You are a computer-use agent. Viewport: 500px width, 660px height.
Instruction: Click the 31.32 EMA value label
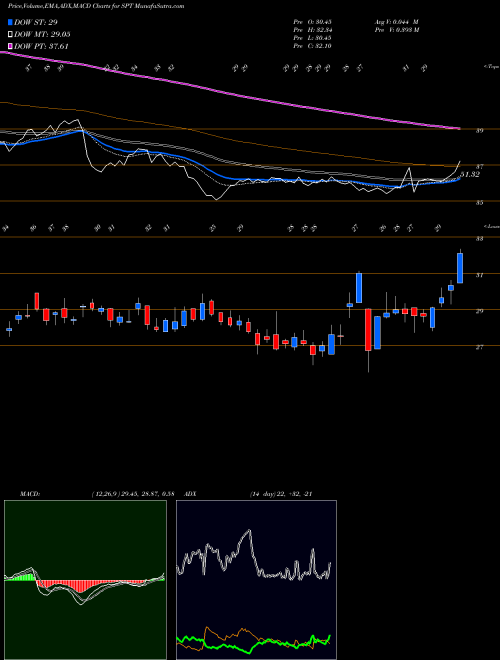tap(470, 174)
